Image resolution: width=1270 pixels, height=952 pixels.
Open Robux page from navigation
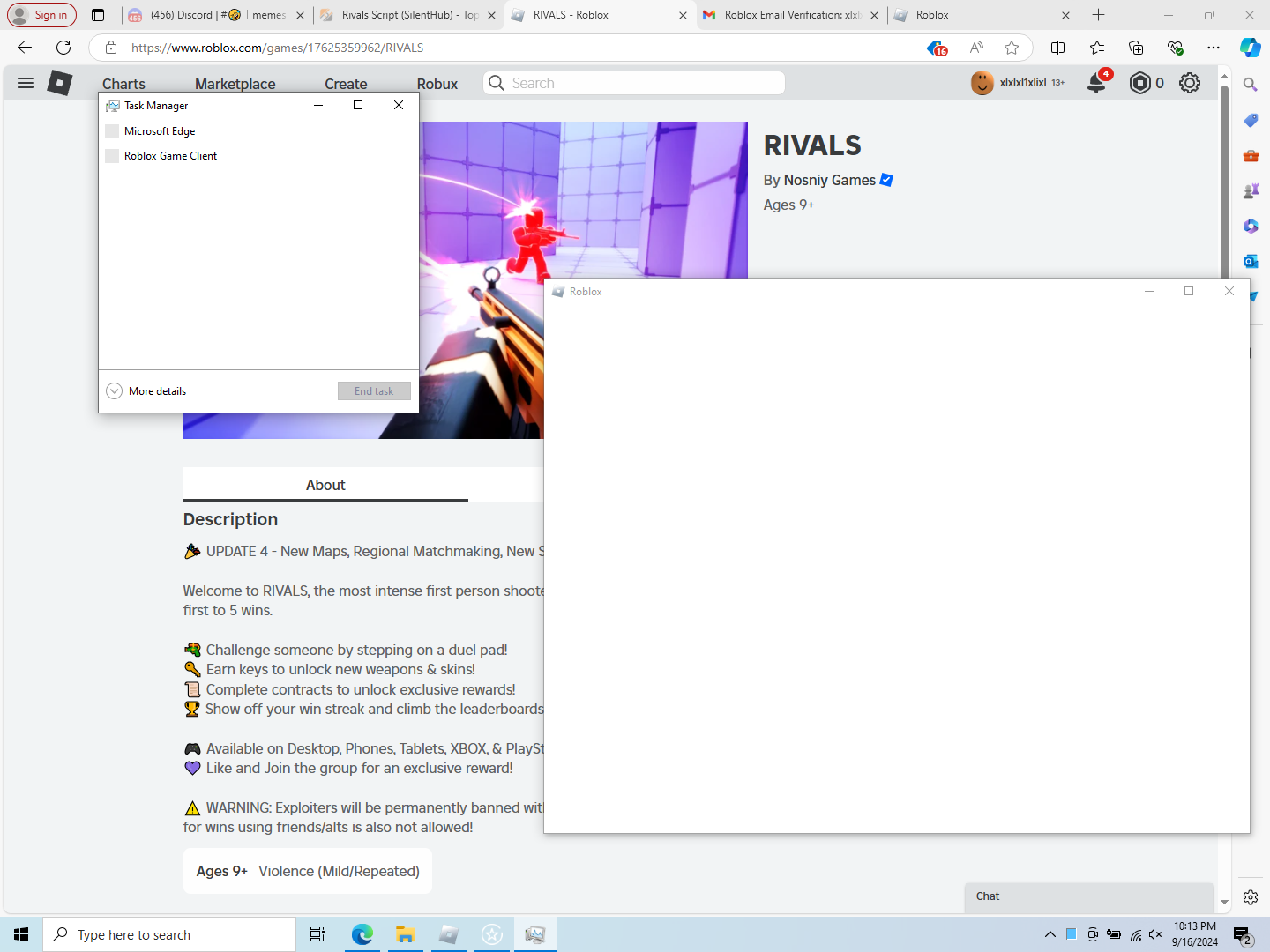[437, 84]
